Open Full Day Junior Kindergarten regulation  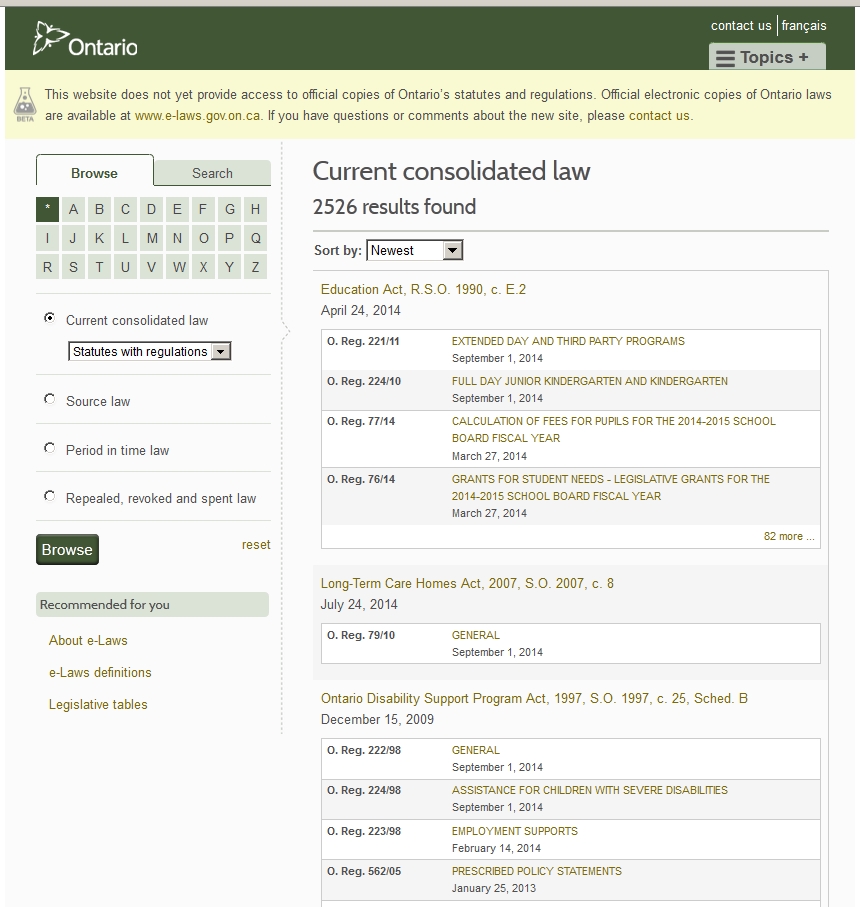tap(589, 381)
